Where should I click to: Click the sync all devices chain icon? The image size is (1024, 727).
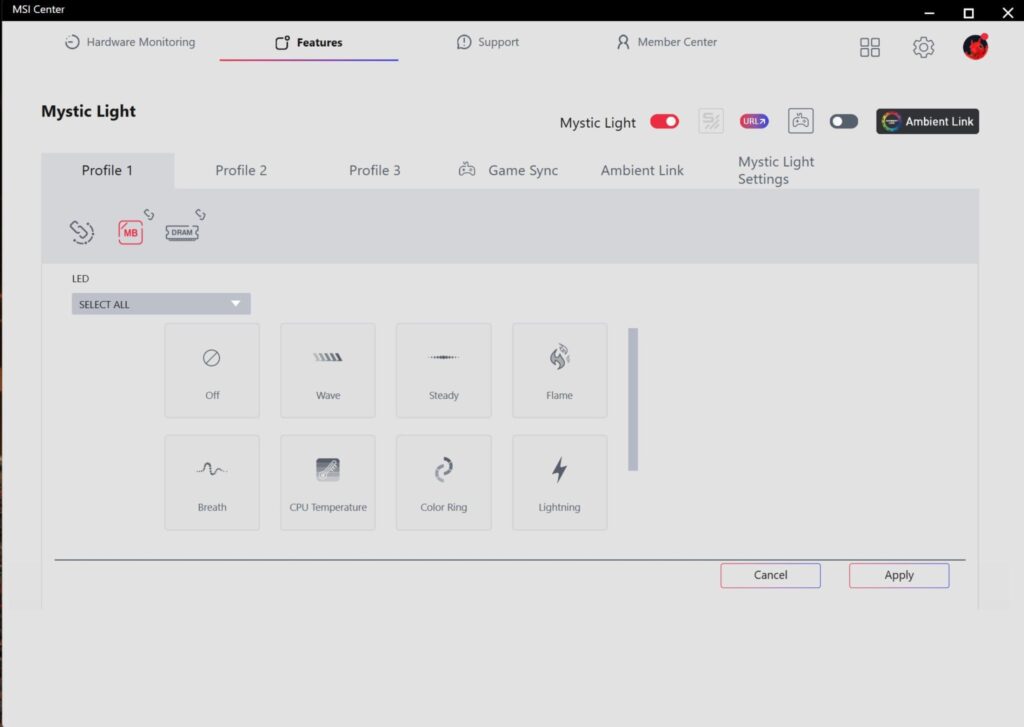[82, 232]
